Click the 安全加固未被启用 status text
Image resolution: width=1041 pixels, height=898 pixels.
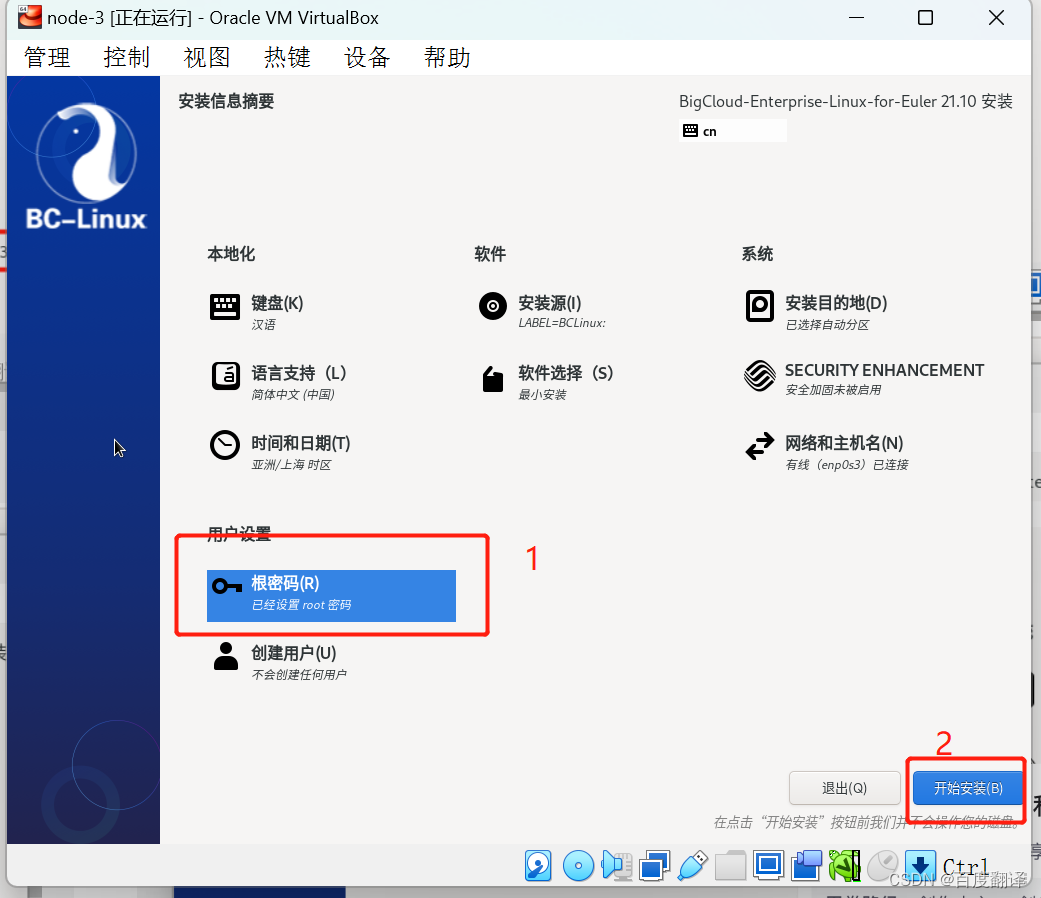[833, 390]
